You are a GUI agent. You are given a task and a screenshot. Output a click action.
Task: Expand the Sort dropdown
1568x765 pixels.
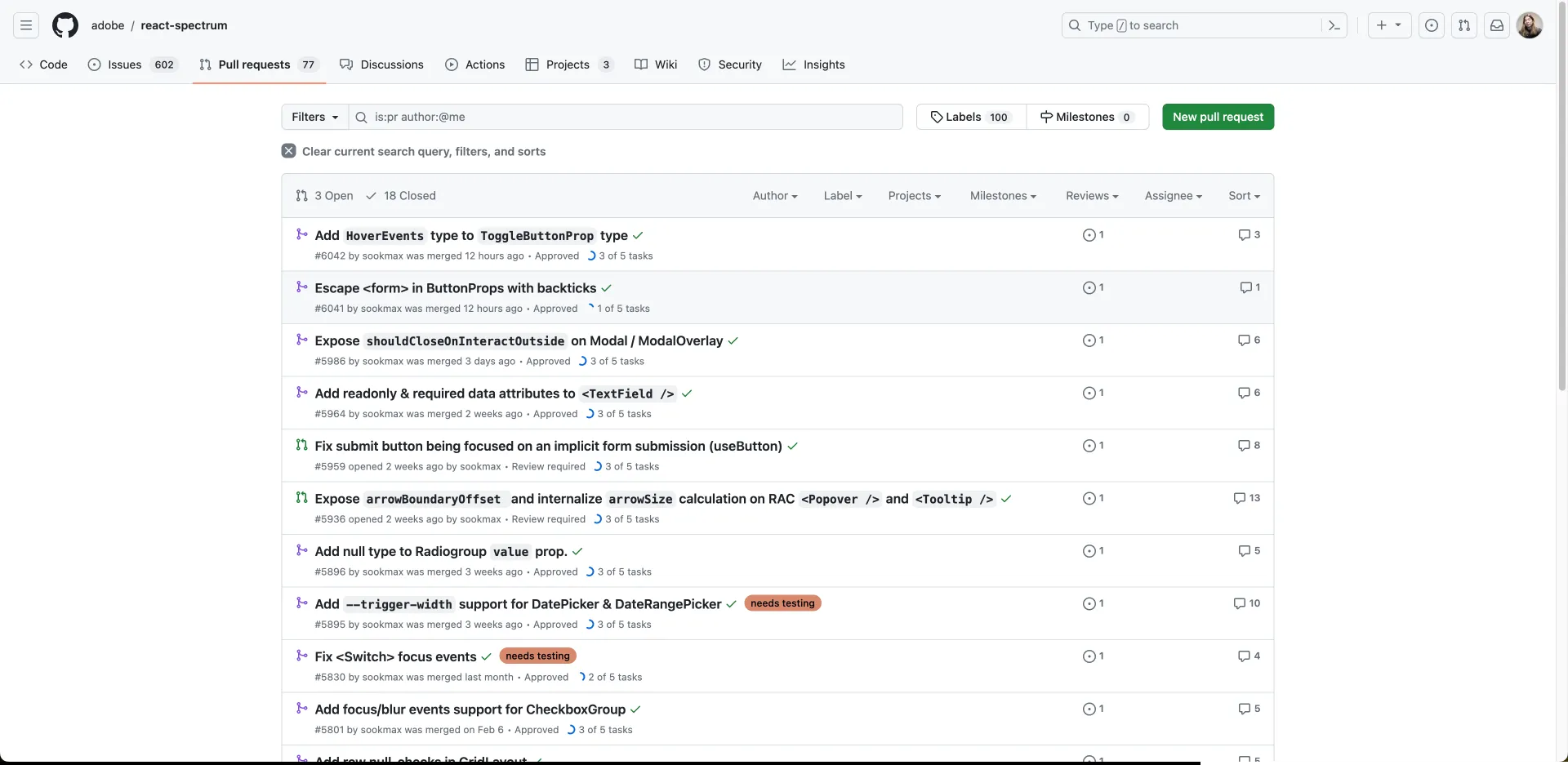tap(1243, 196)
